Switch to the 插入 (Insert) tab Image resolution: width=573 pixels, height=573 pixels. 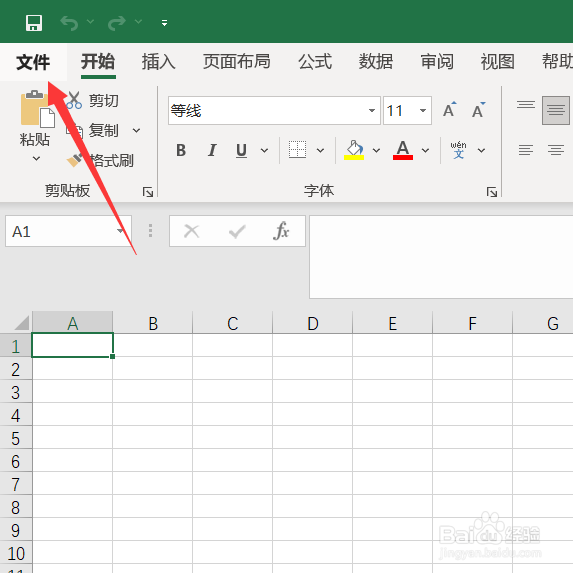point(158,61)
